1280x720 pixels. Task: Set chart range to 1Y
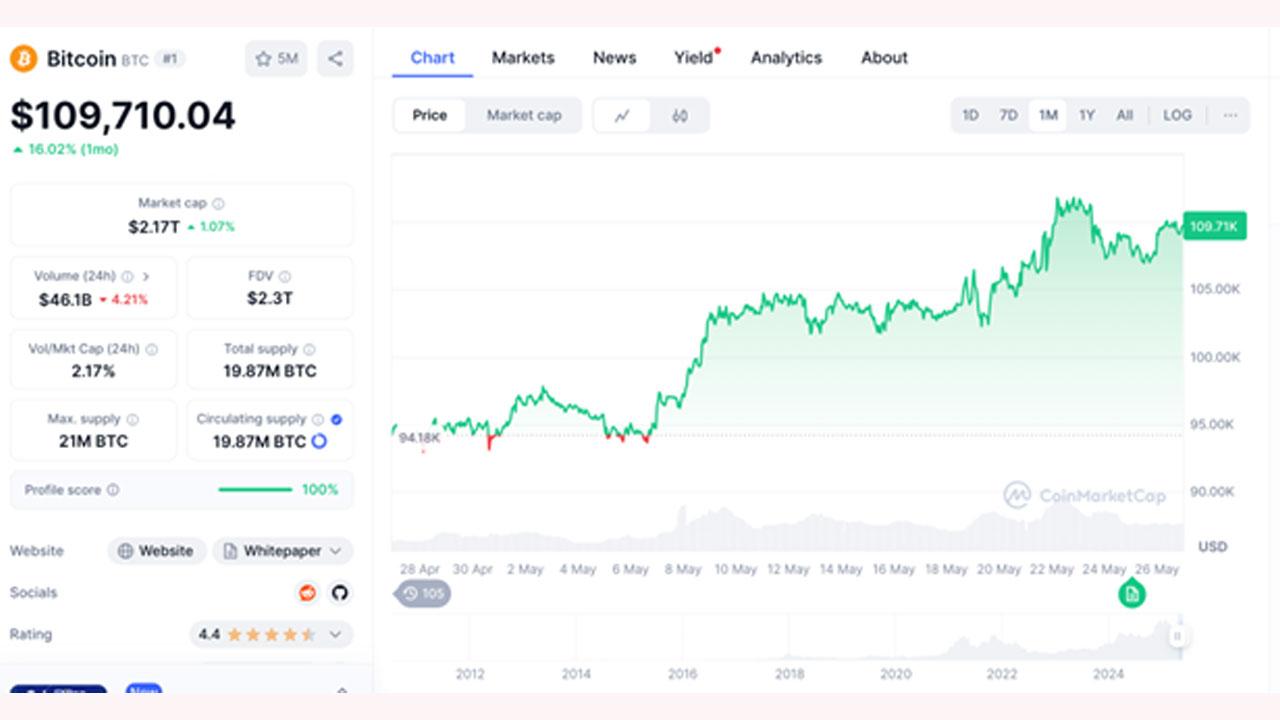tap(1087, 115)
